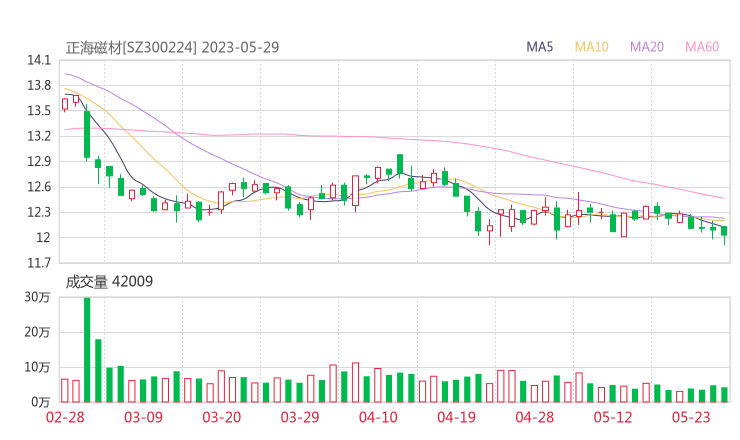Click the MA60 legend label

pyautogui.click(x=702, y=47)
